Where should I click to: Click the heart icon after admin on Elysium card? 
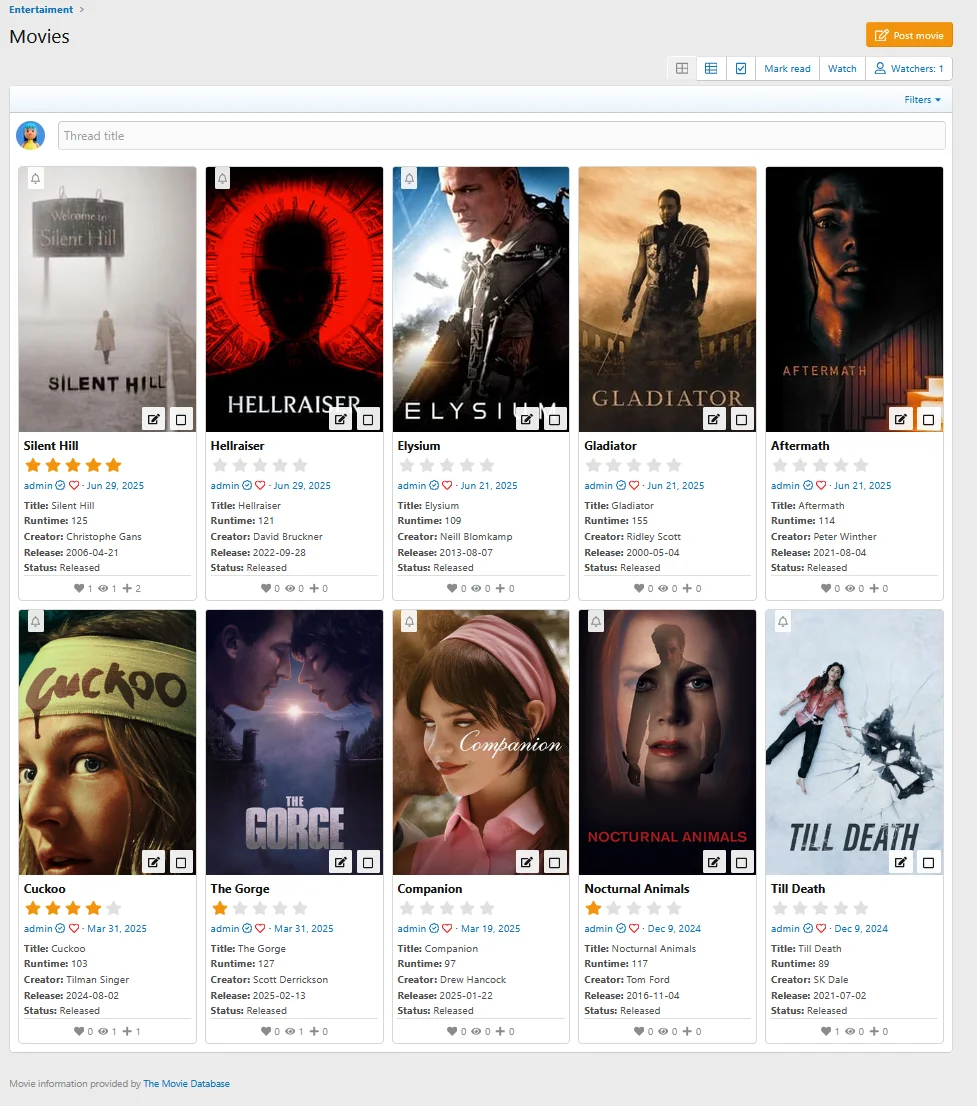click(x=447, y=485)
